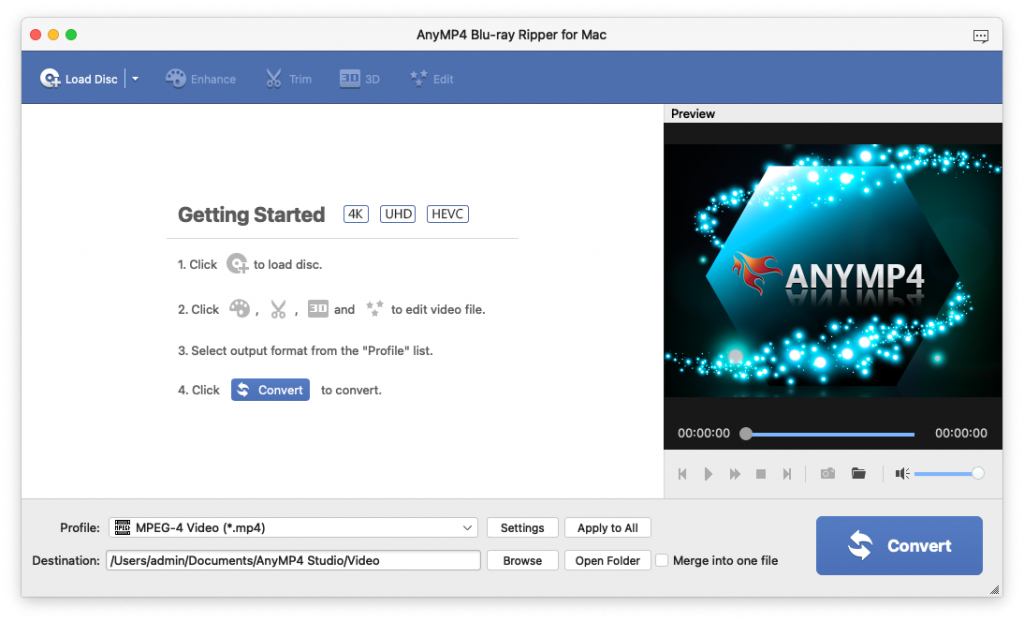This screenshot has height=622, width=1024.
Task: Click the MPEG-4 profile format icon
Action: 122,527
